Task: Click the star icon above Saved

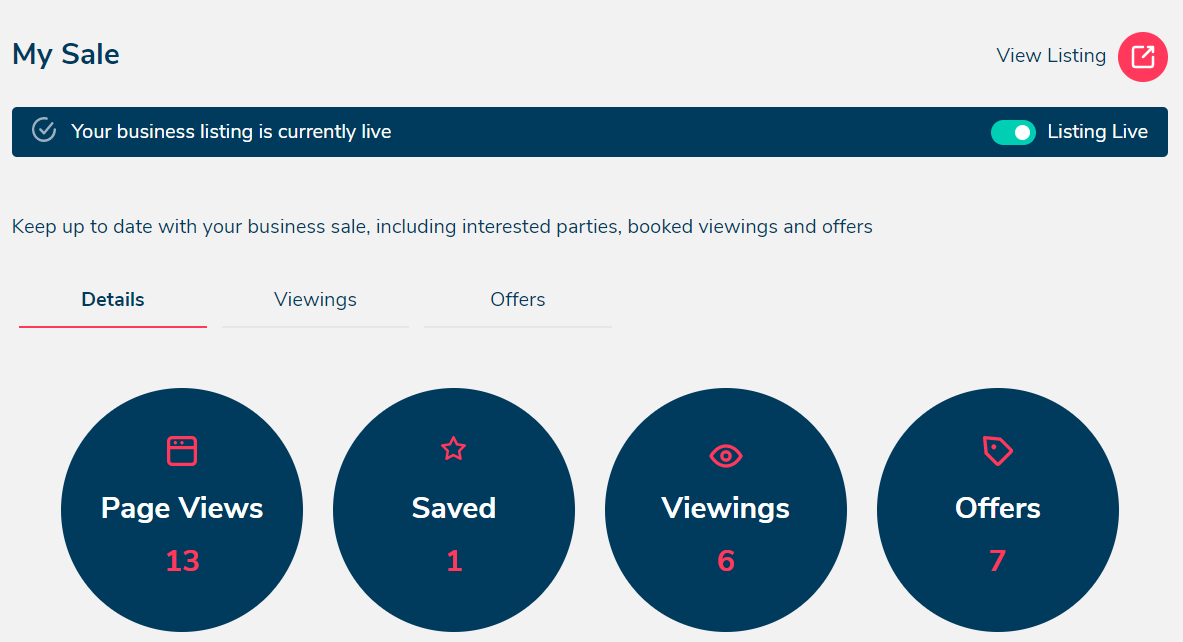Action: click(453, 449)
